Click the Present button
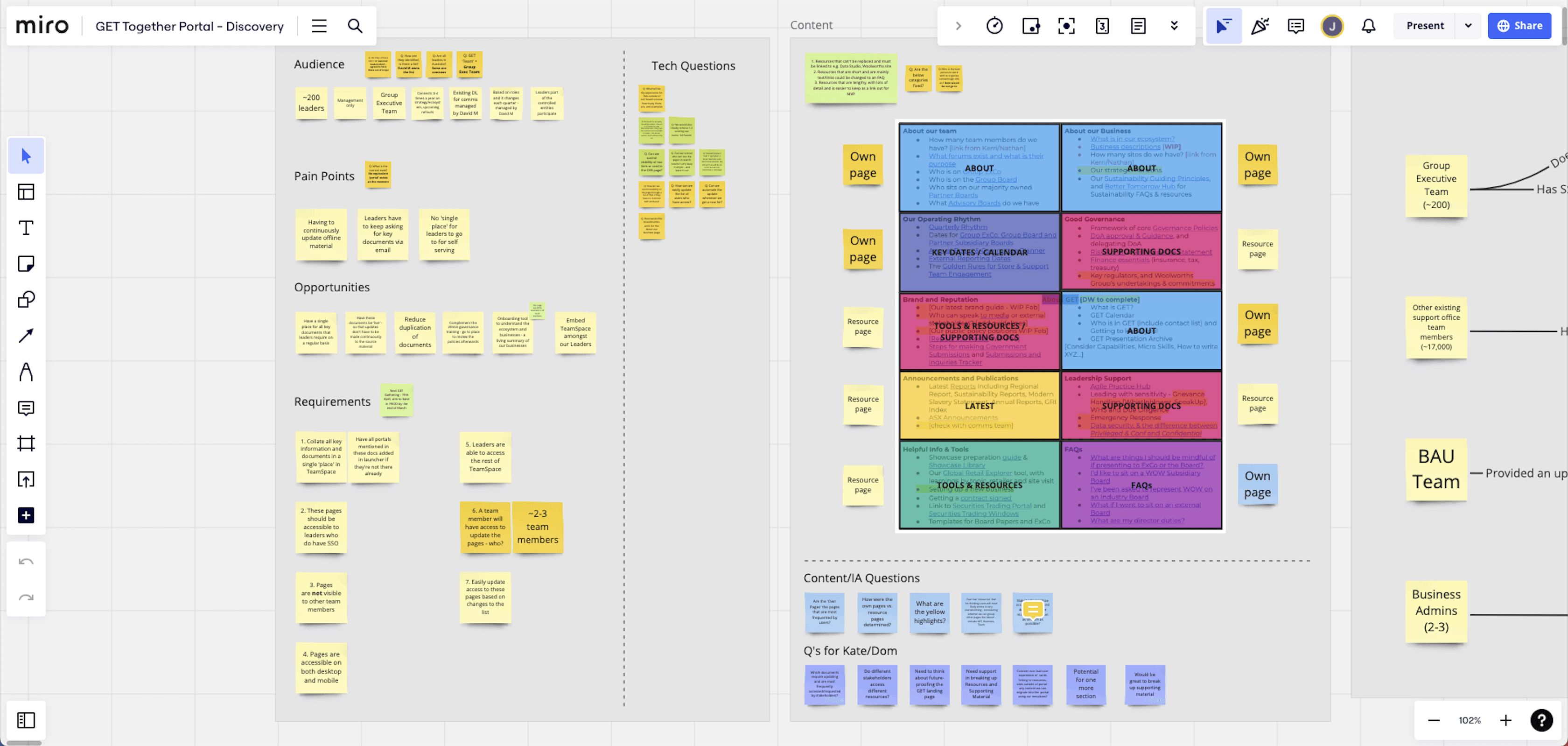Screen dimensions: 1568x746 1424,26
